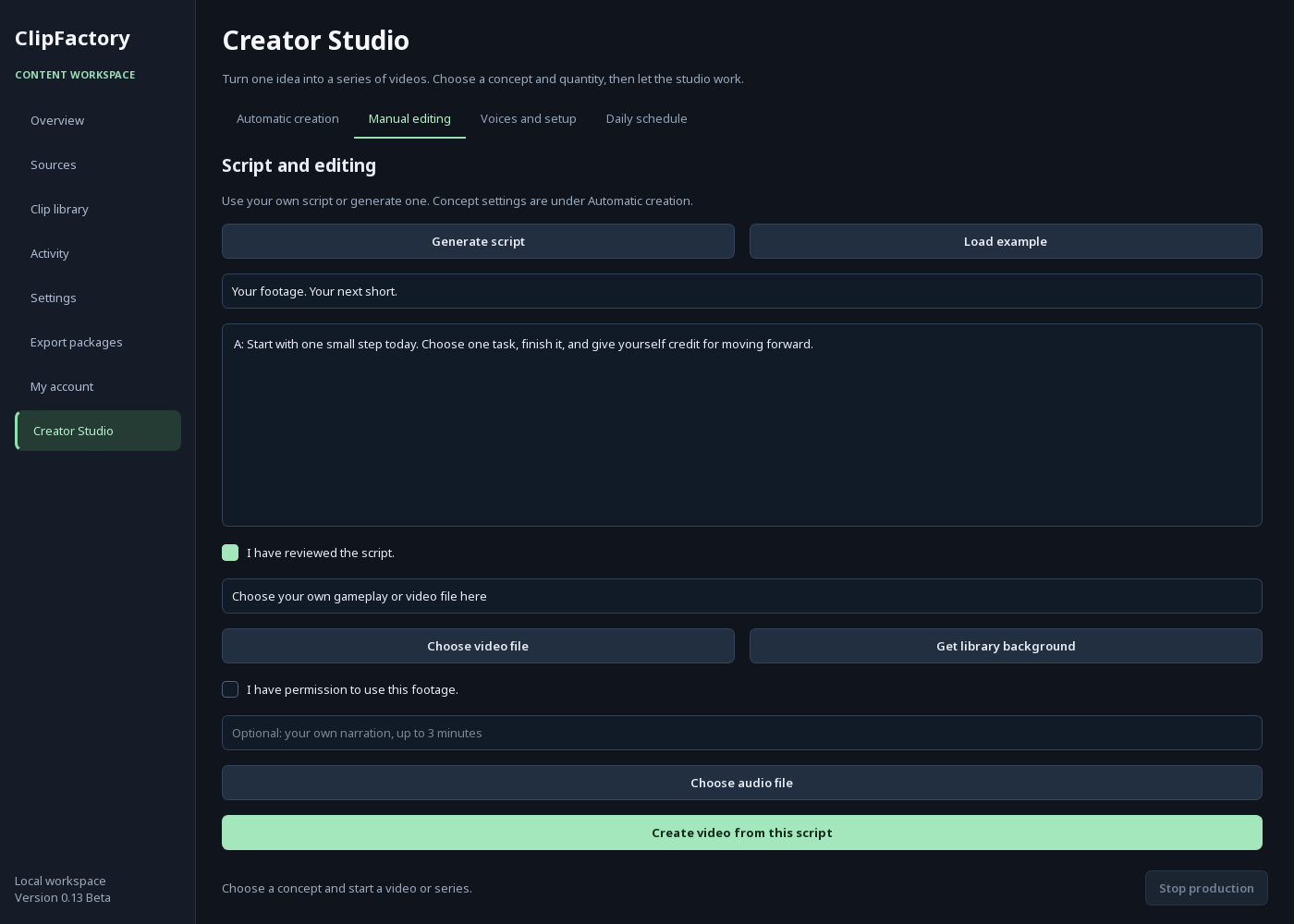The width and height of the screenshot is (1294, 924).
Task: Check 'I have permission to use this footage'
Action: (x=230, y=689)
